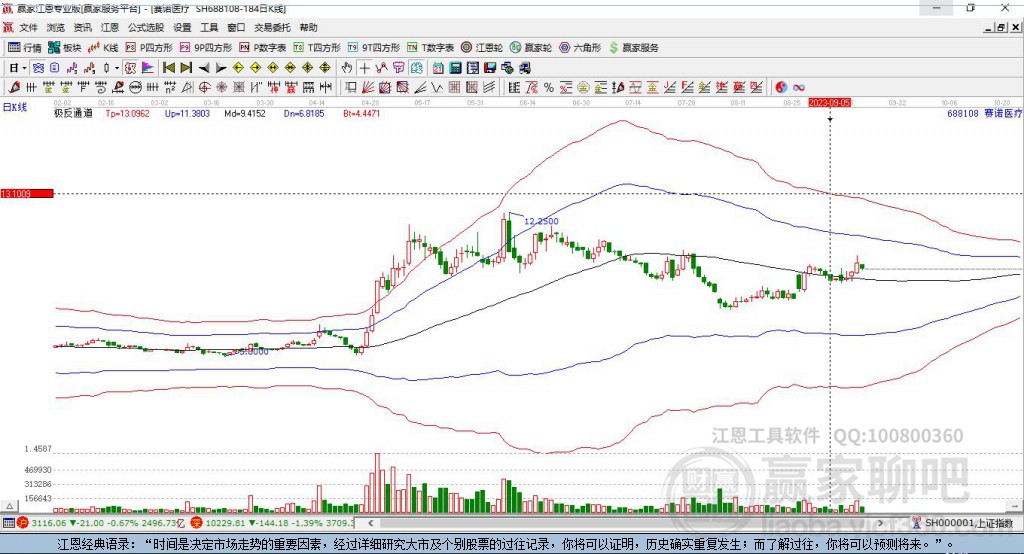Screen dimensions: 1024x554
Task: Open the 交易委托 menu
Action: (272, 27)
